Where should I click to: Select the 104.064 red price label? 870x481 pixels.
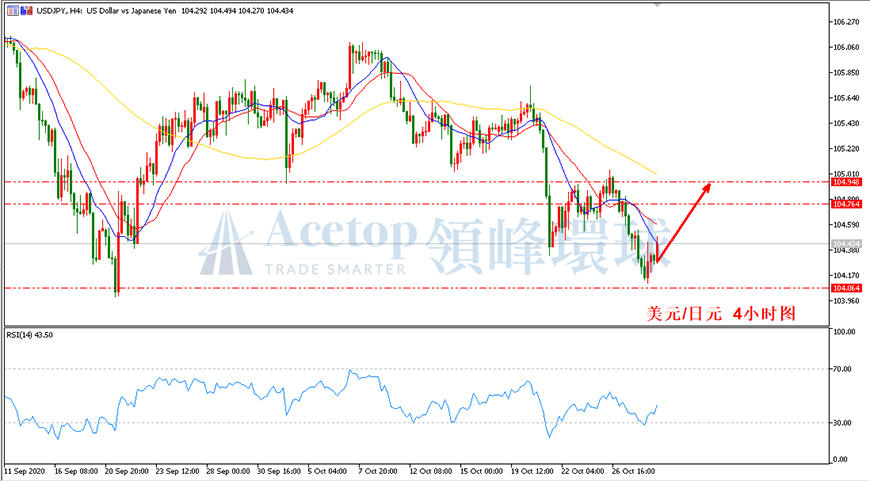pos(846,288)
